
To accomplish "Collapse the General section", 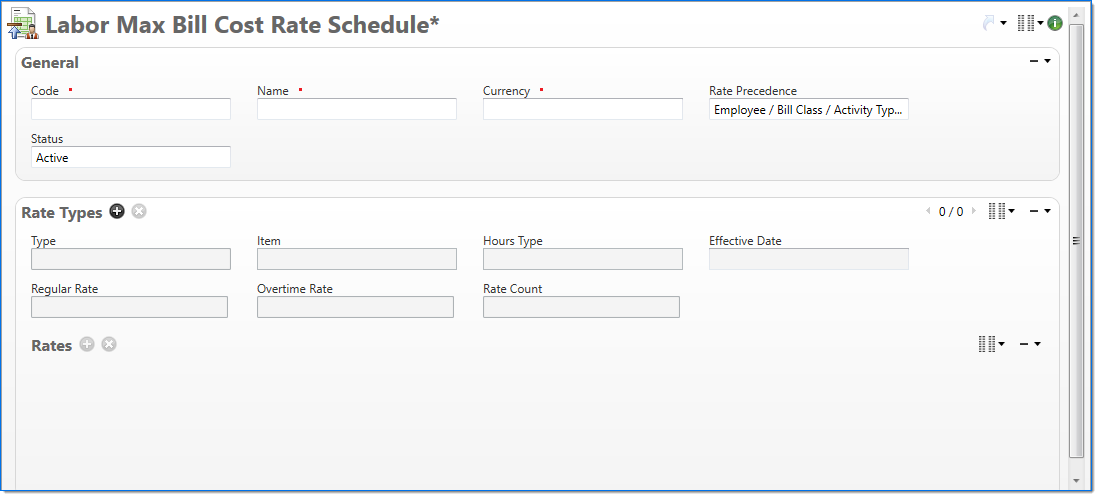I will (1039, 62).
